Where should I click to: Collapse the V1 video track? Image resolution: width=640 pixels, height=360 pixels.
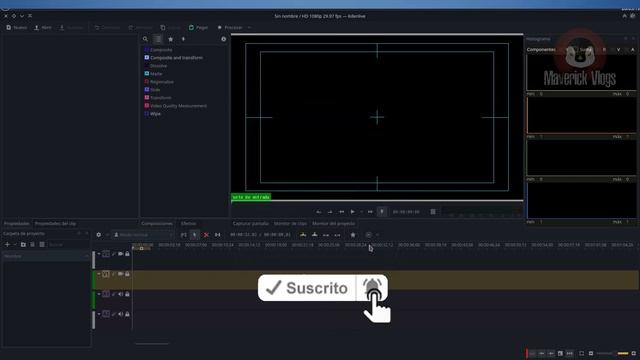click(x=99, y=274)
